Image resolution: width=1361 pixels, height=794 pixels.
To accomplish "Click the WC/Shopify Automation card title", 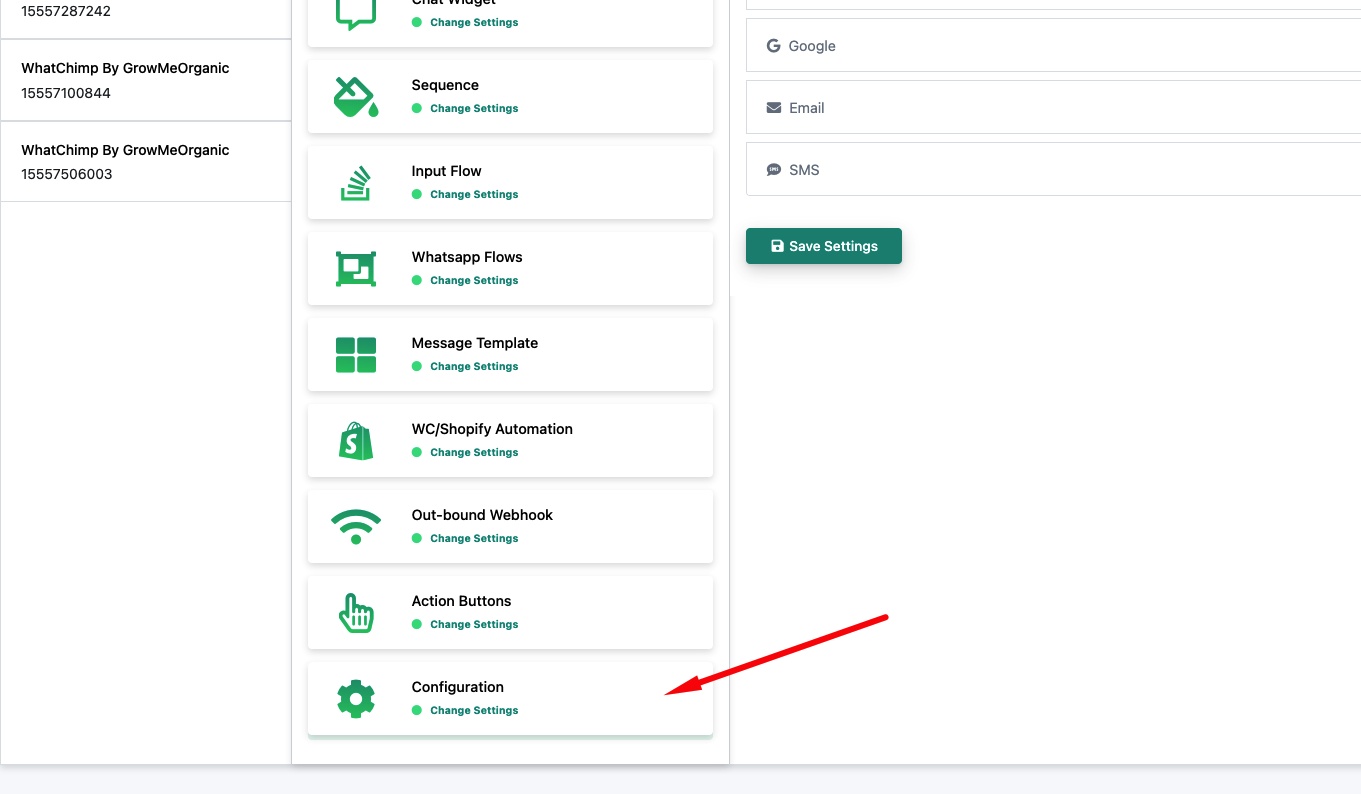I will pyautogui.click(x=492, y=429).
